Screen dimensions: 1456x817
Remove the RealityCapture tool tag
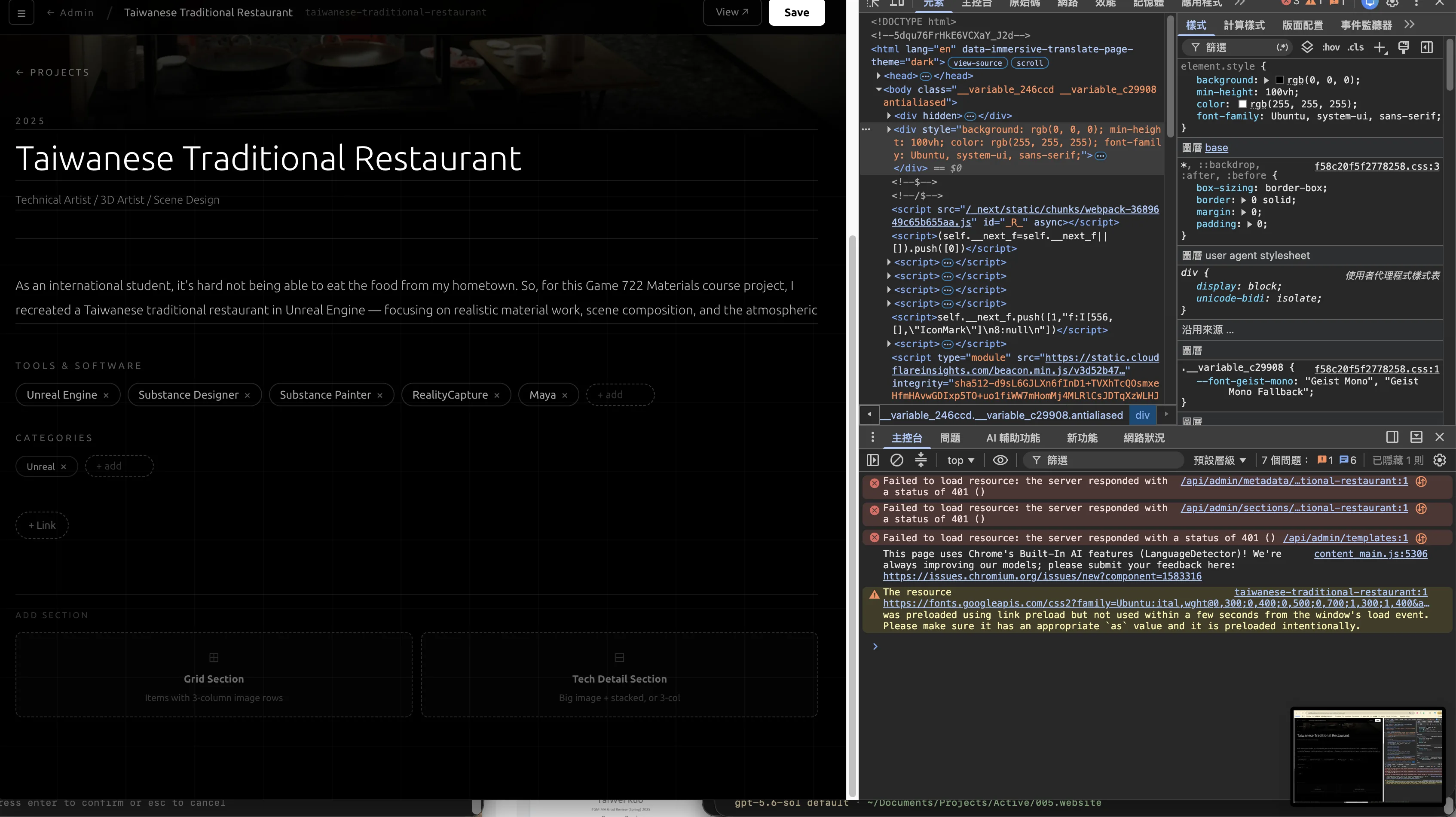497,396
